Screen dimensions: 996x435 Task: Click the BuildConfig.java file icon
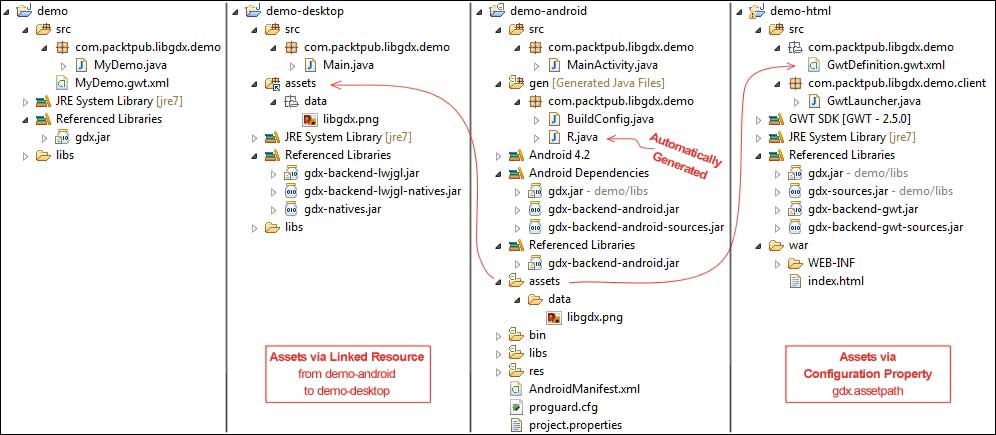pos(555,119)
